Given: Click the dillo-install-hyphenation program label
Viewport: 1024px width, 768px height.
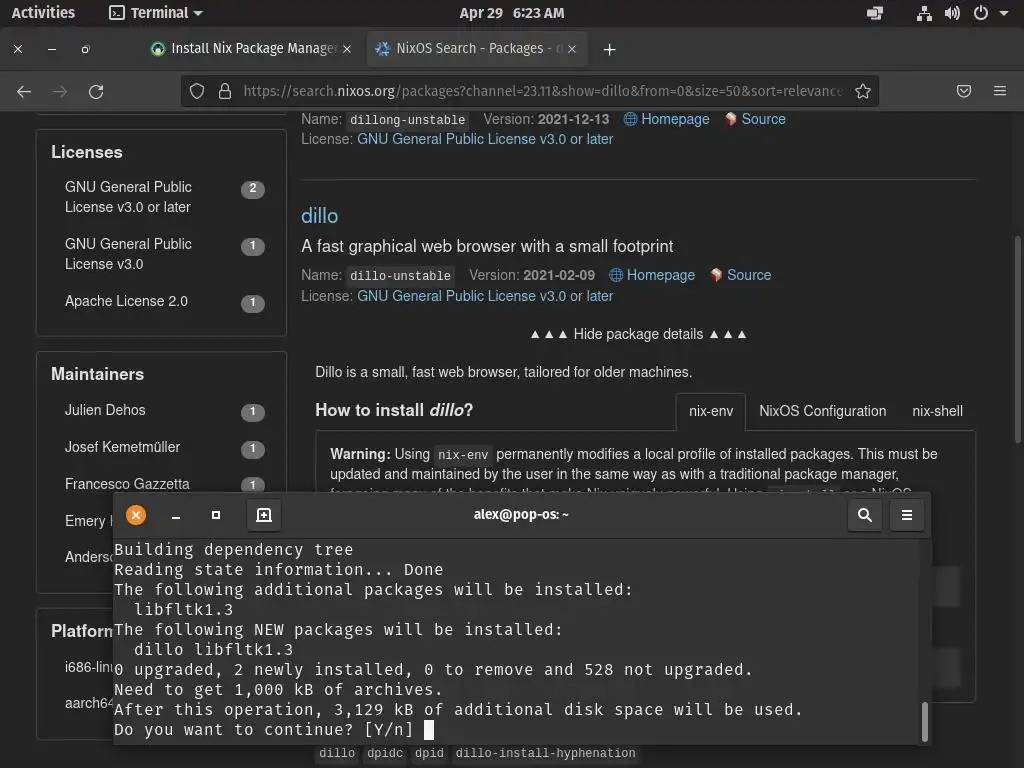Looking at the screenshot, I should coord(545,754).
